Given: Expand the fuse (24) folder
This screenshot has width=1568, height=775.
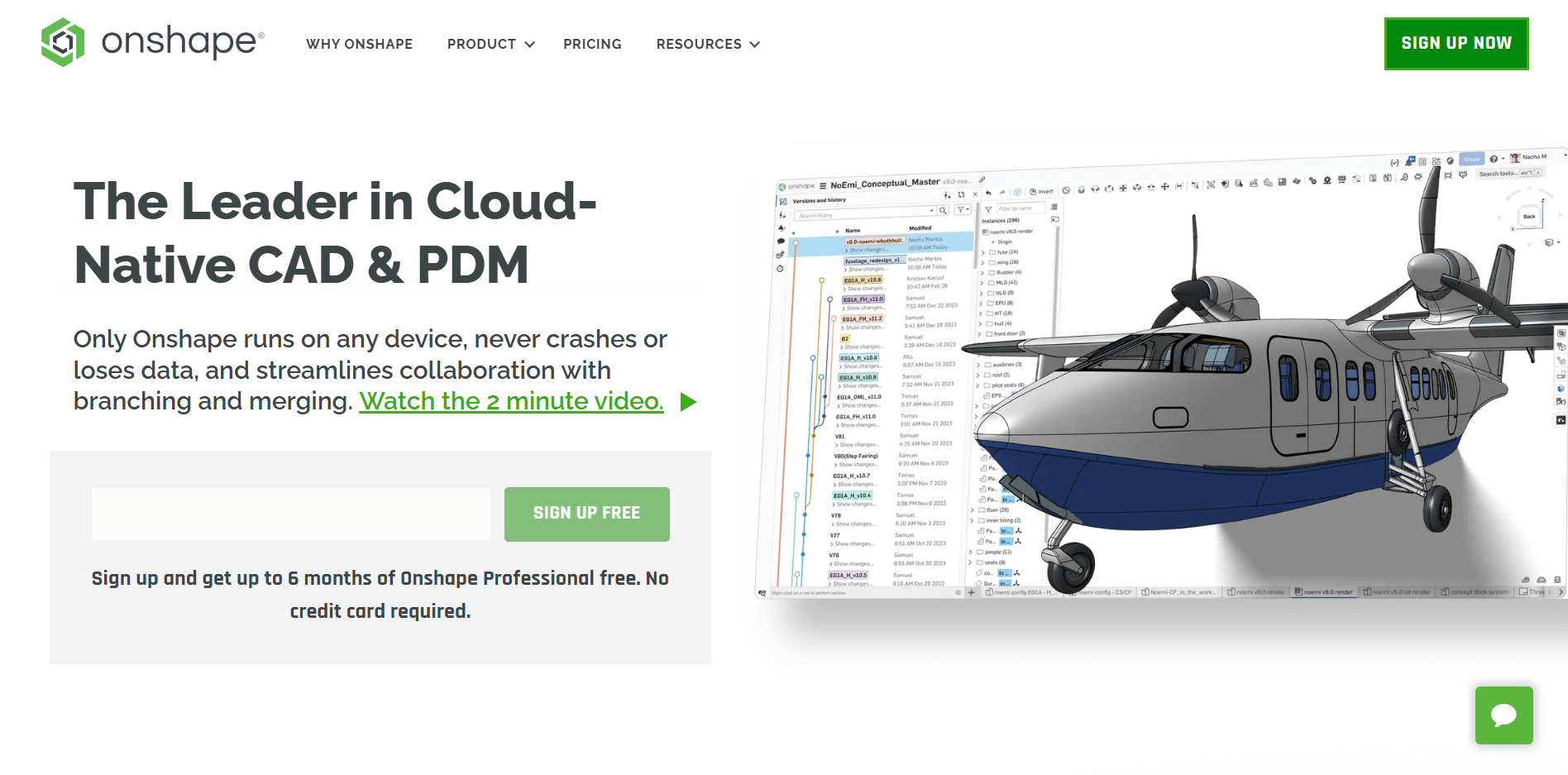Looking at the screenshot, I should [982, 252].
